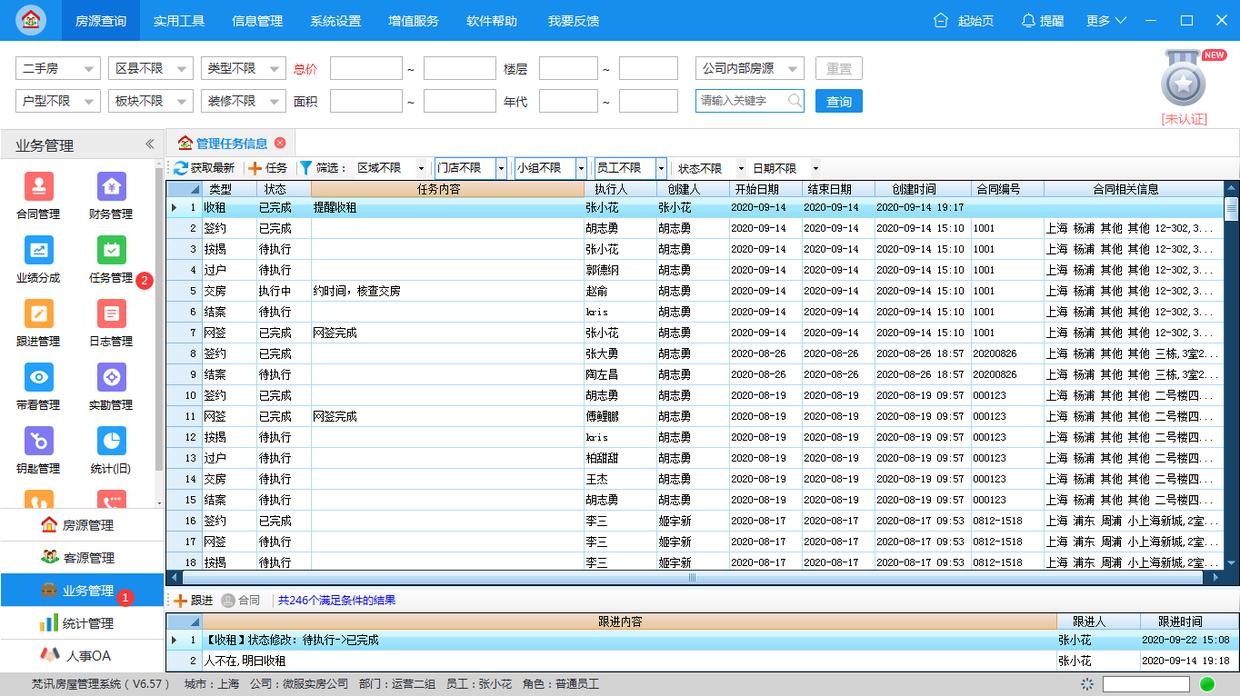The image size is (1240, 696).
Task: Go to 起始页 home page
Action: click(x=962, y=19)
